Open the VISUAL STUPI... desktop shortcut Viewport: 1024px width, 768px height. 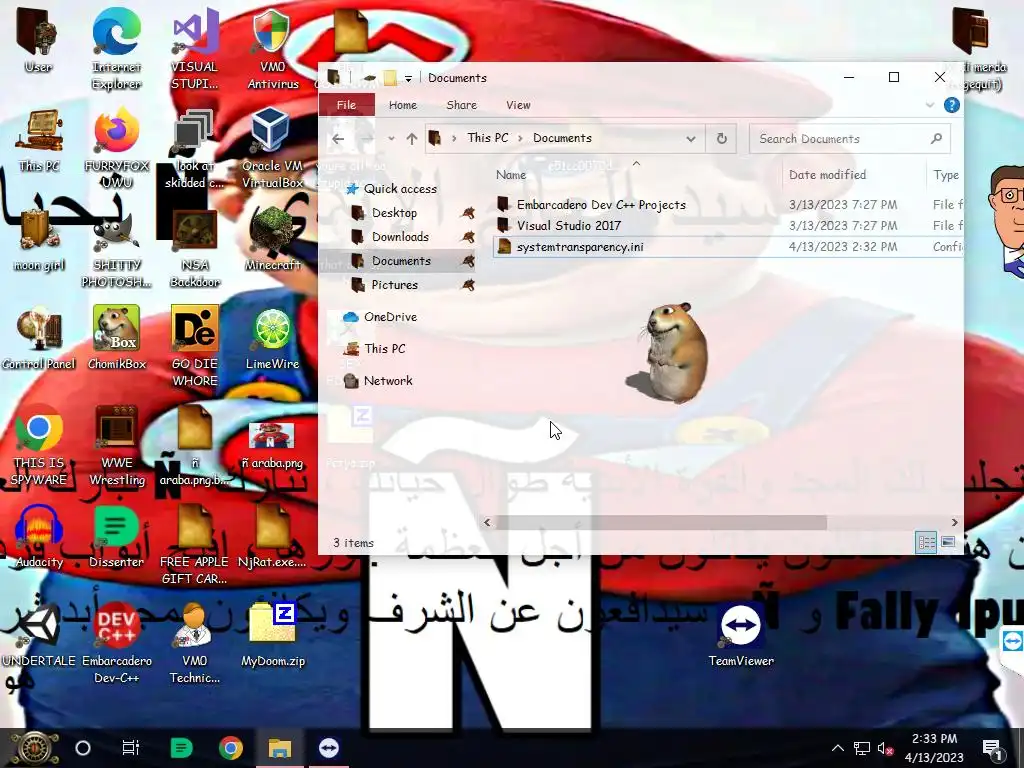coord(195,48)
